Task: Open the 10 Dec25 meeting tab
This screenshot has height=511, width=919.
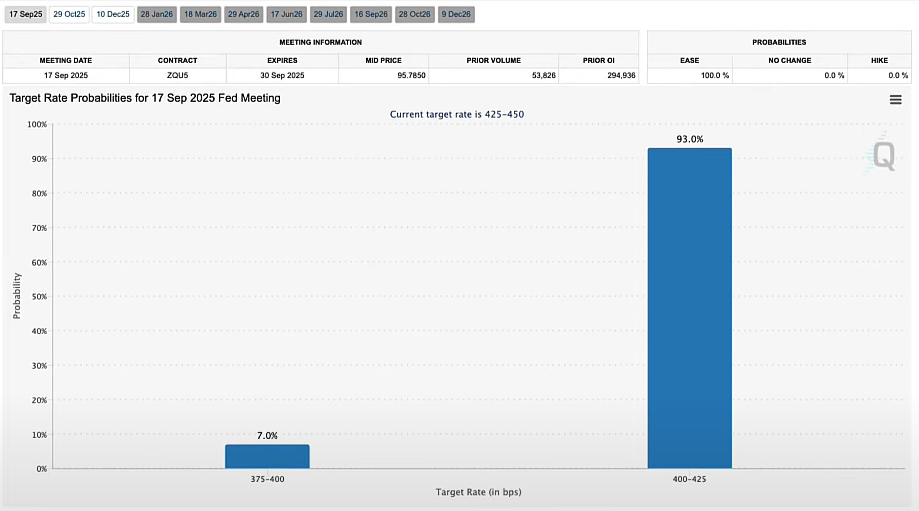Action: pos(112,14)
